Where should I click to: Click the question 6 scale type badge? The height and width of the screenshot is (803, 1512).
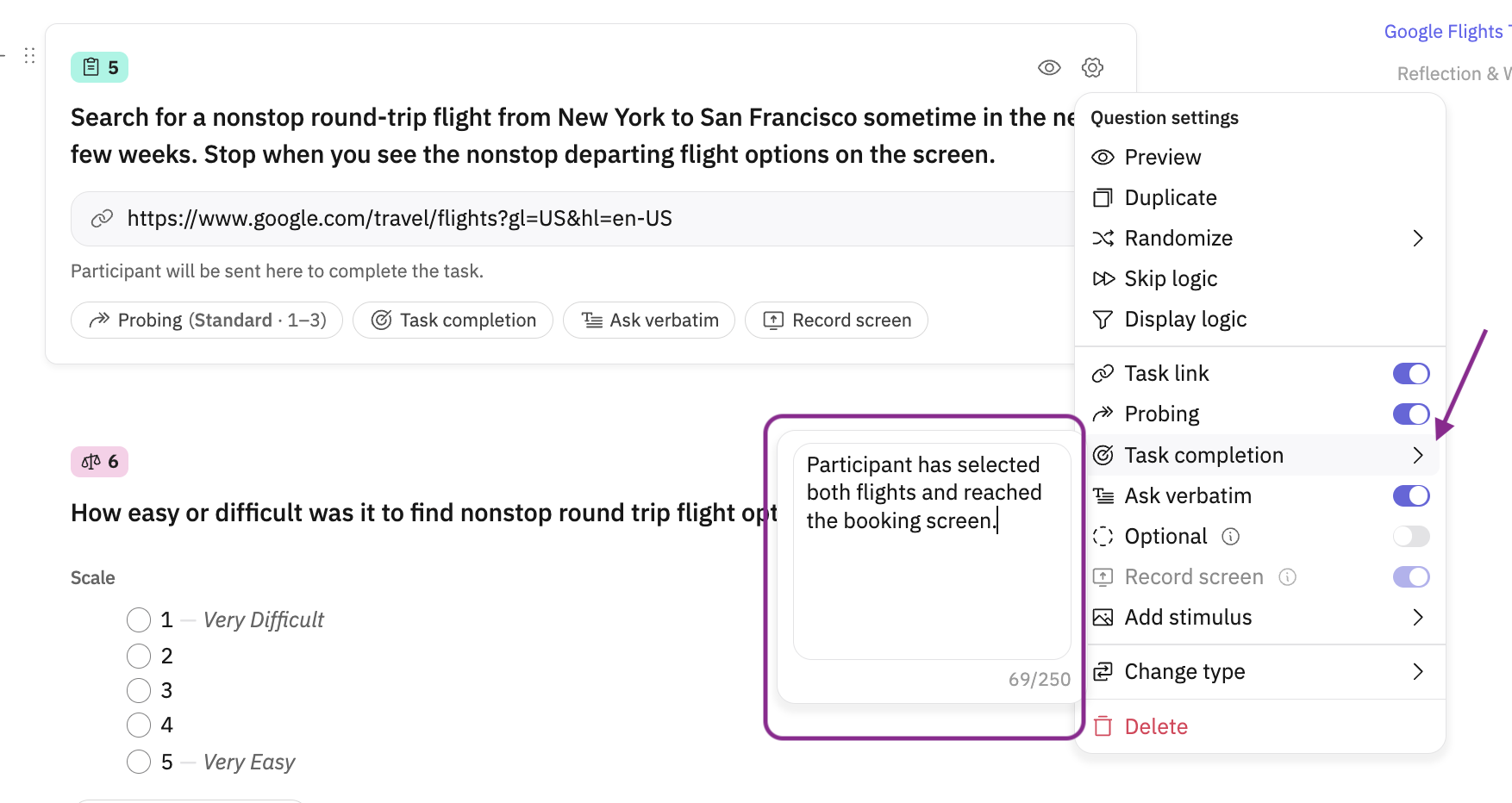point(100,462)
